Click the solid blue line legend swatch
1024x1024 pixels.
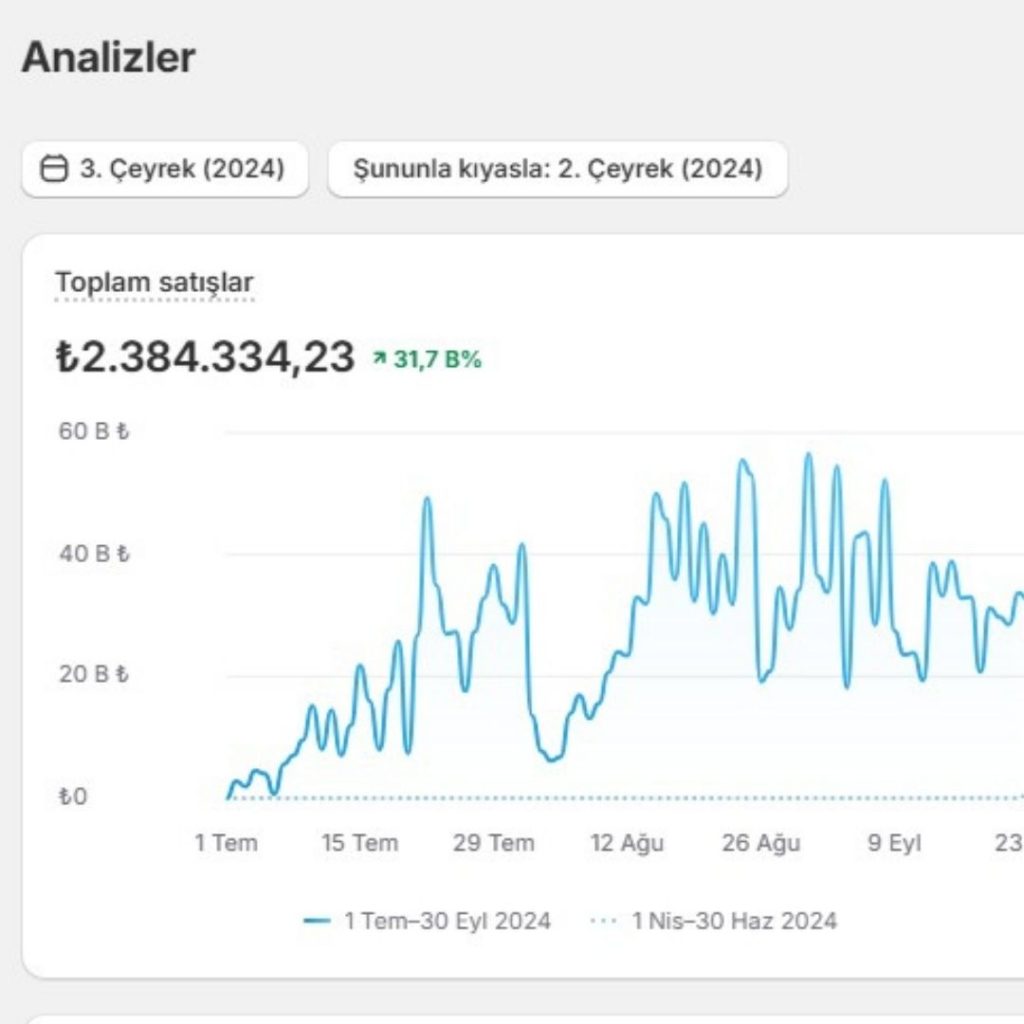[x=317, y=921]
